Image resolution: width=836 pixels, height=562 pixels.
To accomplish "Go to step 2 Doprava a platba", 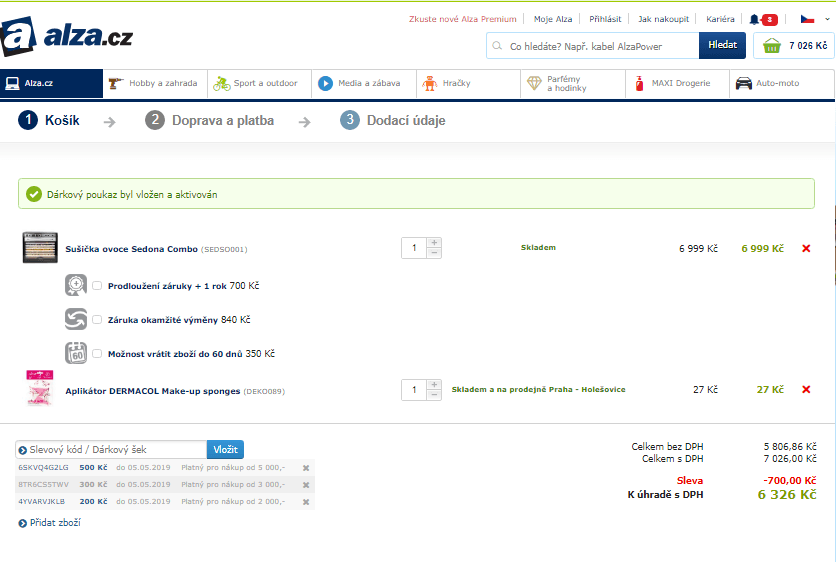I will tap(210, 120).
